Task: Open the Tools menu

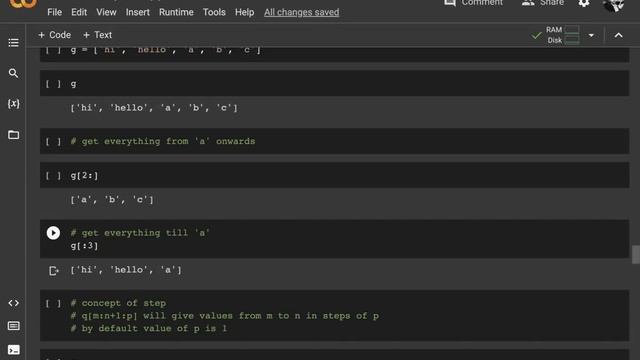Action: [x=214, y=12]
